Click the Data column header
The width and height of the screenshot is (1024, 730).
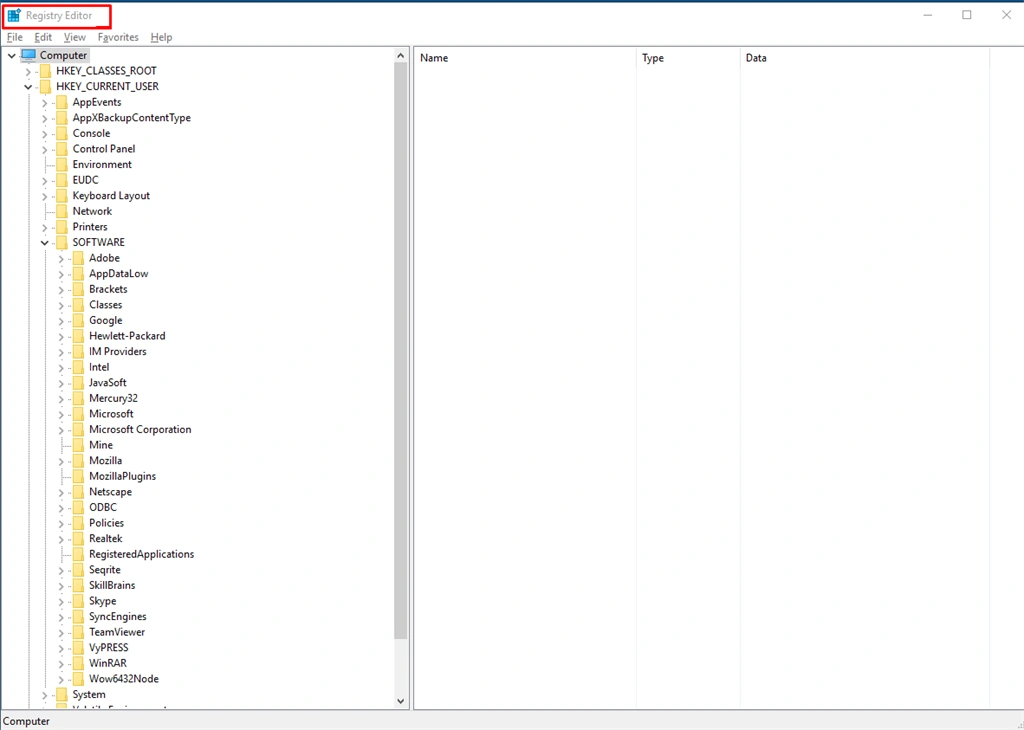point(865,57)
